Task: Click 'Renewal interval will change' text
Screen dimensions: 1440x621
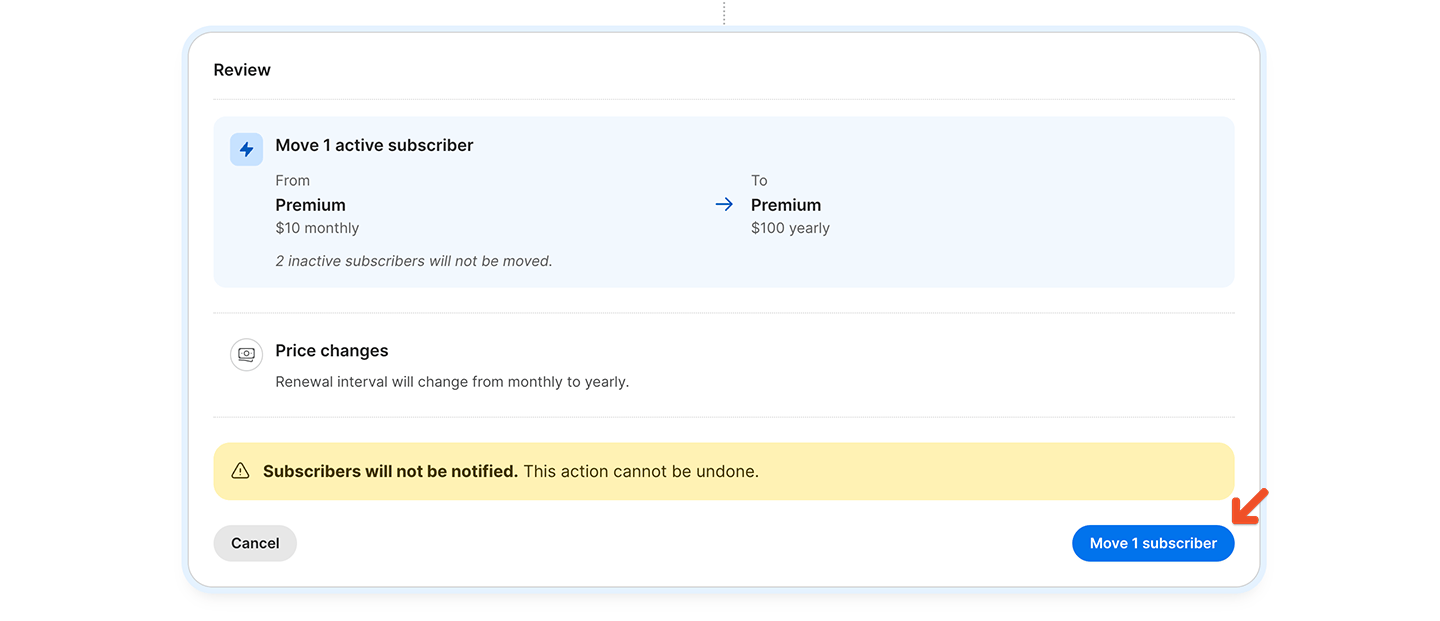Action: pos(452,382)
